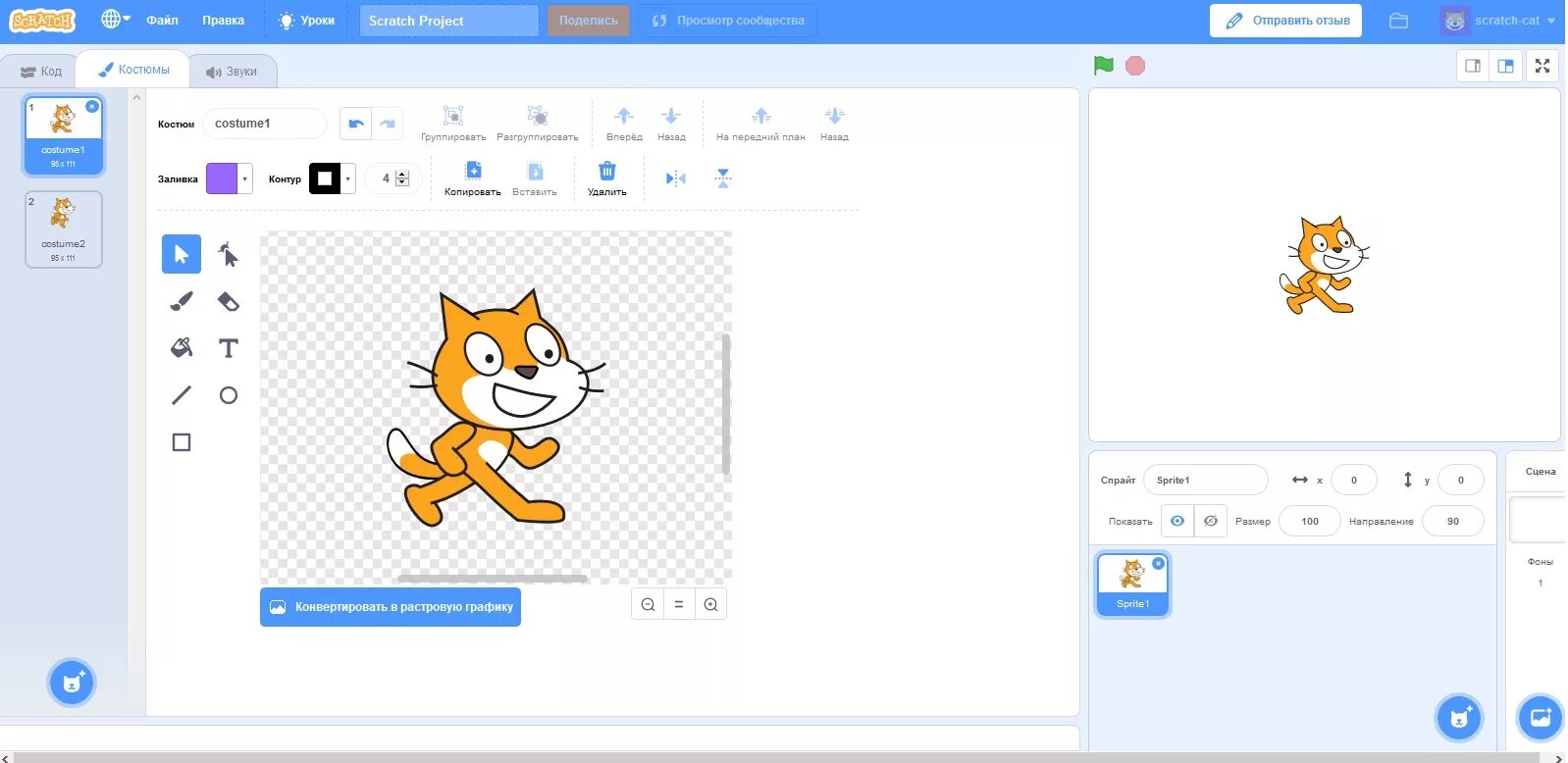Viewport: 1568px width, 763px height.
Task: Select the Circle tool
Action: tap(228, 394)
